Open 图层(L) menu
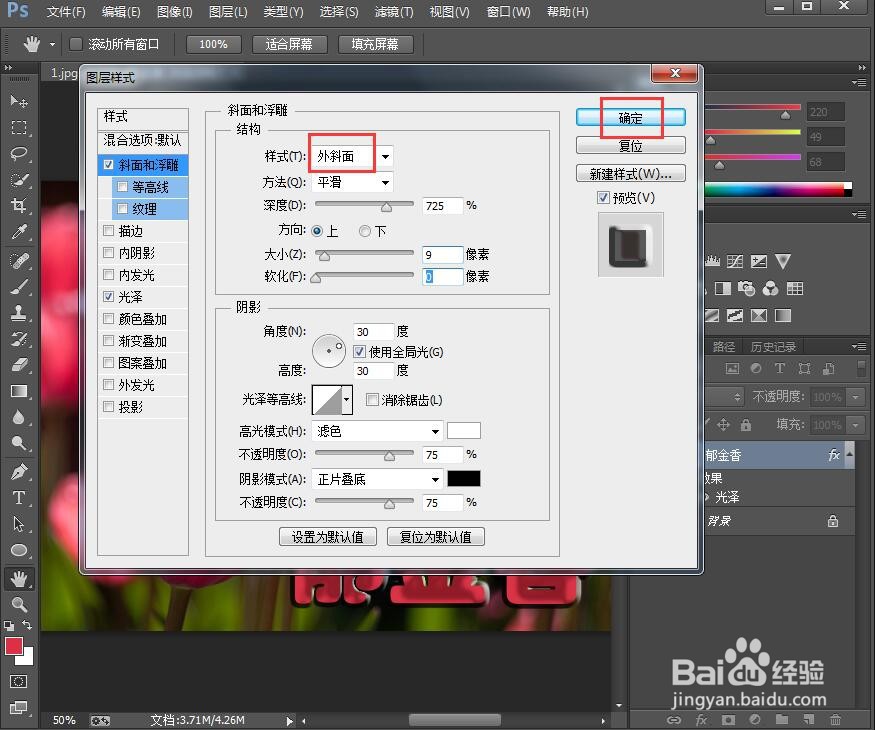The image size is (875, 730). [228, 12]
